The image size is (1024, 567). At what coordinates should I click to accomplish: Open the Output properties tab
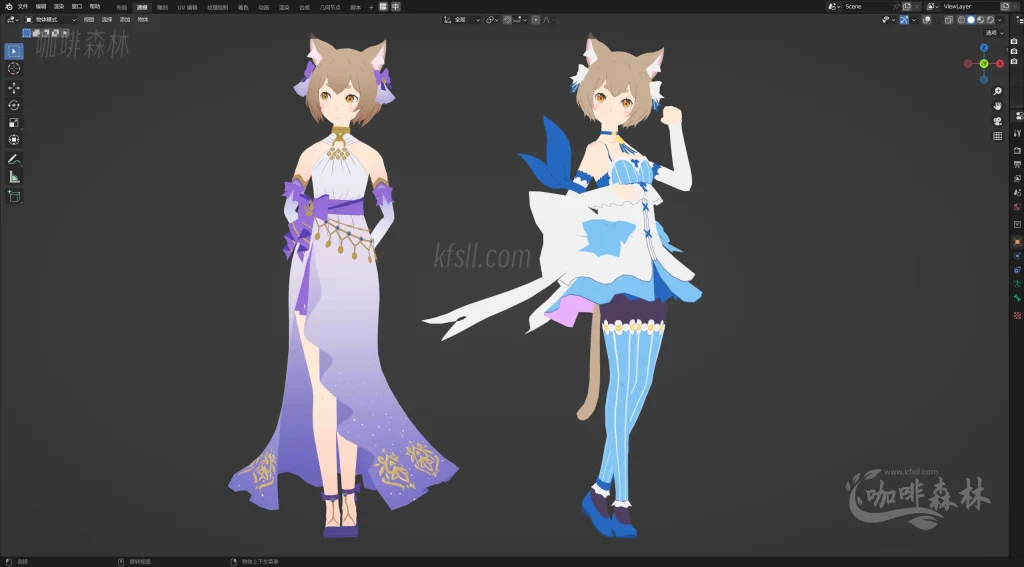point(1017,164)
